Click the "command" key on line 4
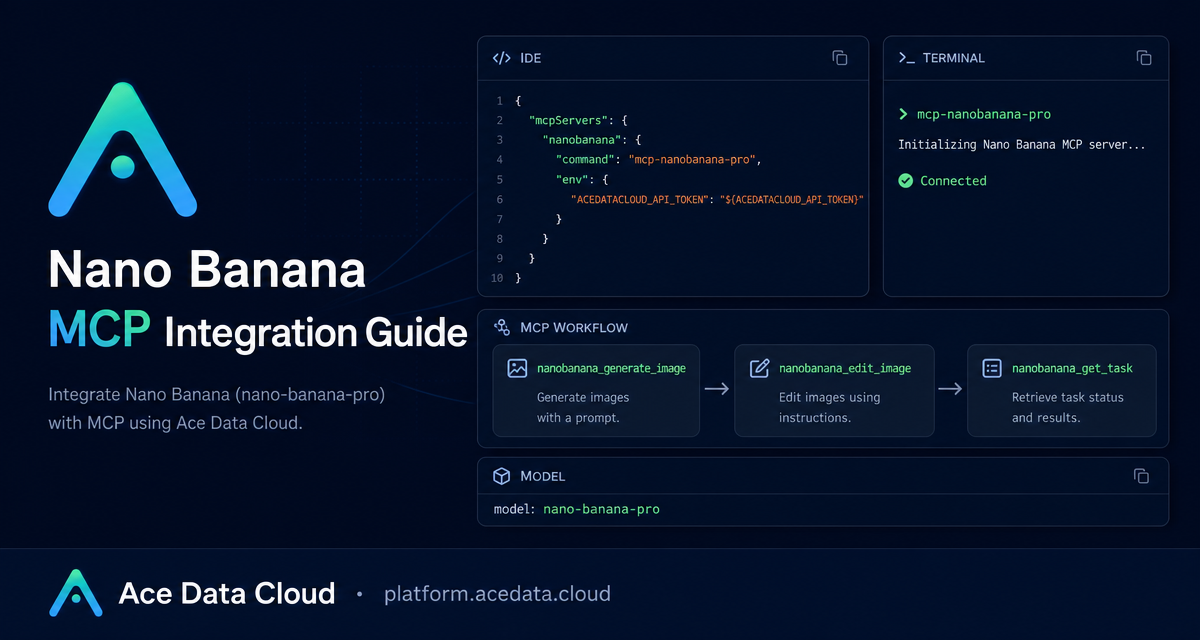Screen dimensions: 1200x640 tap(585, 160)
